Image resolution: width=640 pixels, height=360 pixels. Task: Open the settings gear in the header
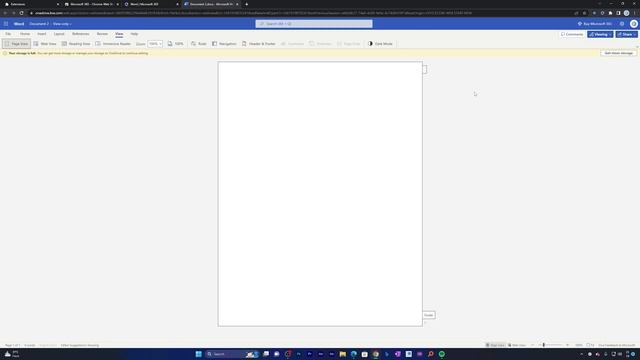[x=622, y=24]
